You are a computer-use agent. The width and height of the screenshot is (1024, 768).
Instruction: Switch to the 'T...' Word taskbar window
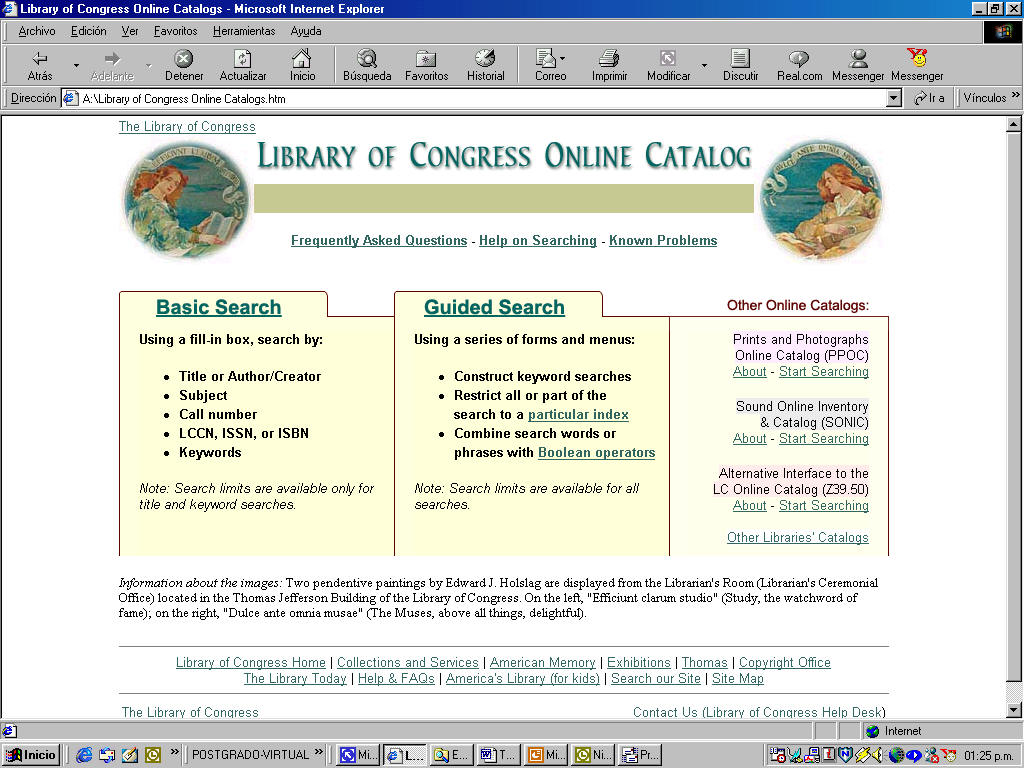click(x=497, y=755)
